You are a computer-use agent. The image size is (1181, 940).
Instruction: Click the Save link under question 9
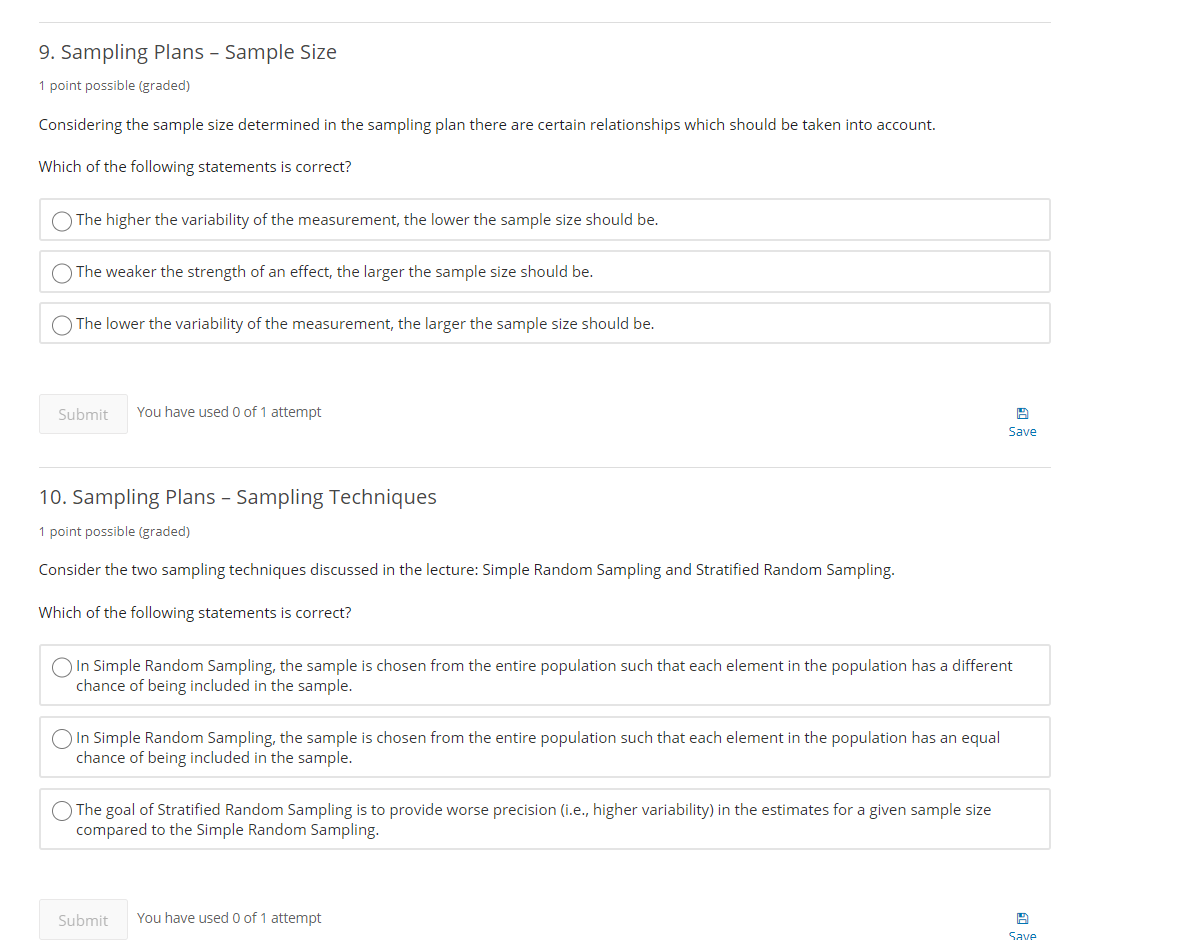click(1022, 431)
